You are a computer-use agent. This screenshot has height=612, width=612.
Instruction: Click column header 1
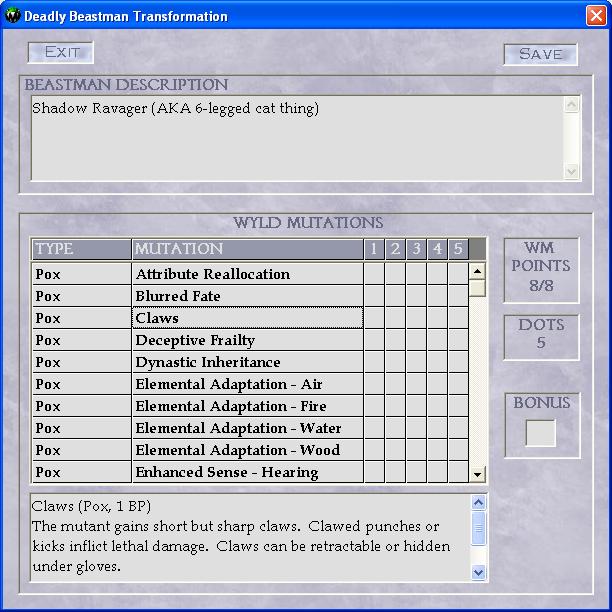[x=374, y=249]
